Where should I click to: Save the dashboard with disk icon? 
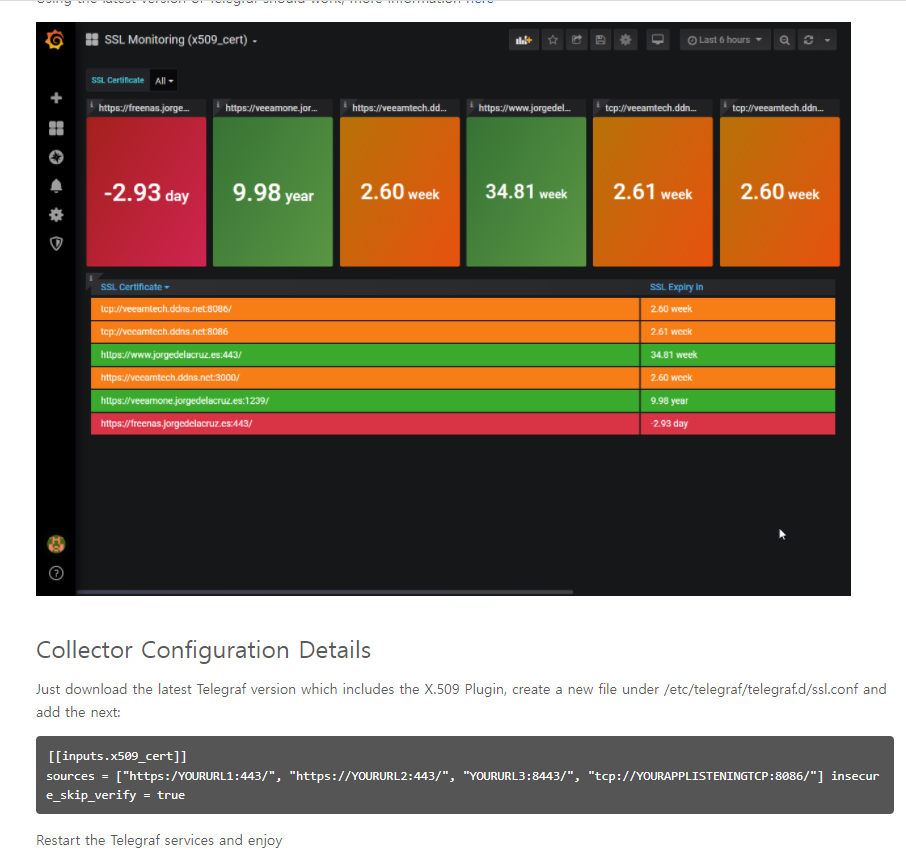(601, 40)
